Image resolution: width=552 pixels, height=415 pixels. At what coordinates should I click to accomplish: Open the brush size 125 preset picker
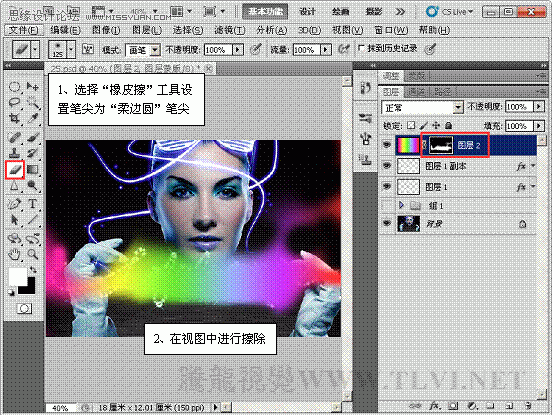pyautogui.click(x=71, y=49)
